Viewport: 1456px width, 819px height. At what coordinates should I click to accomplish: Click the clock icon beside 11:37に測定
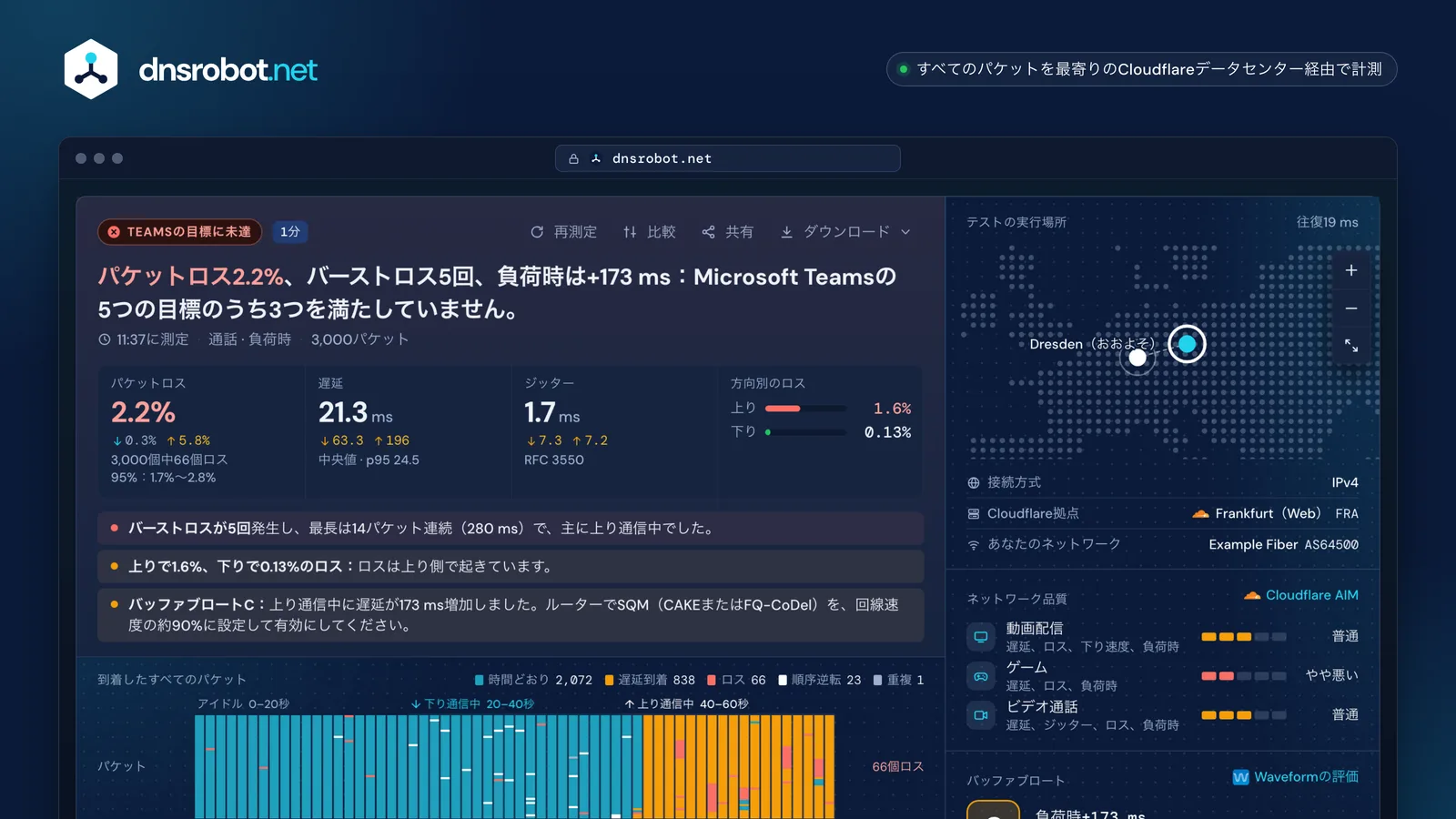(105, 339)
